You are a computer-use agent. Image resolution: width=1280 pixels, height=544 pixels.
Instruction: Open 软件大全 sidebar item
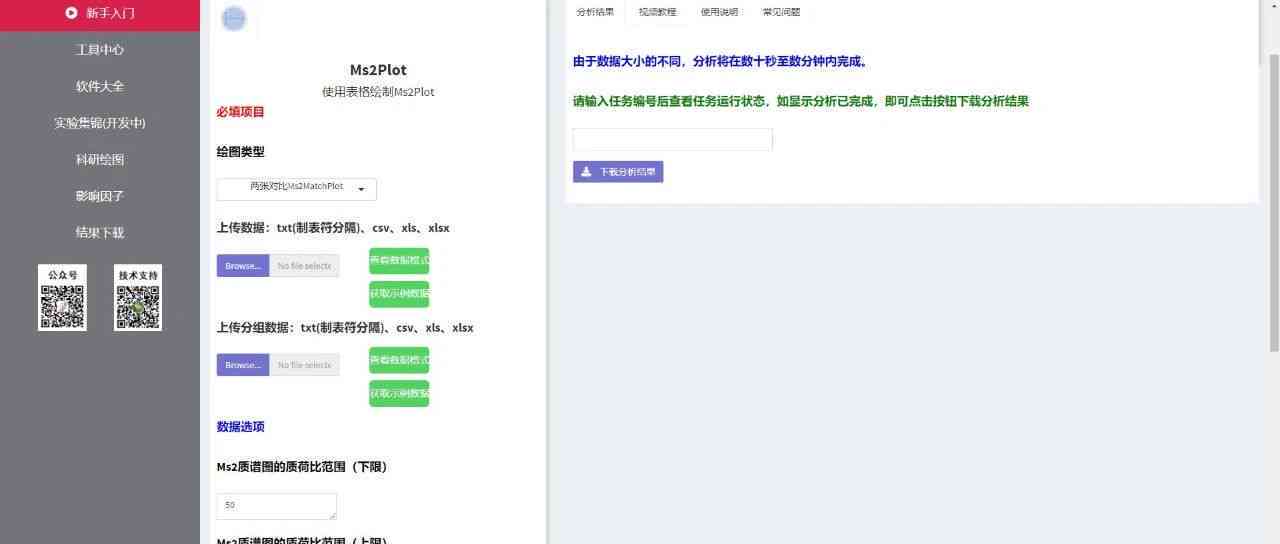pyautogui.click(x=100, y=86)
